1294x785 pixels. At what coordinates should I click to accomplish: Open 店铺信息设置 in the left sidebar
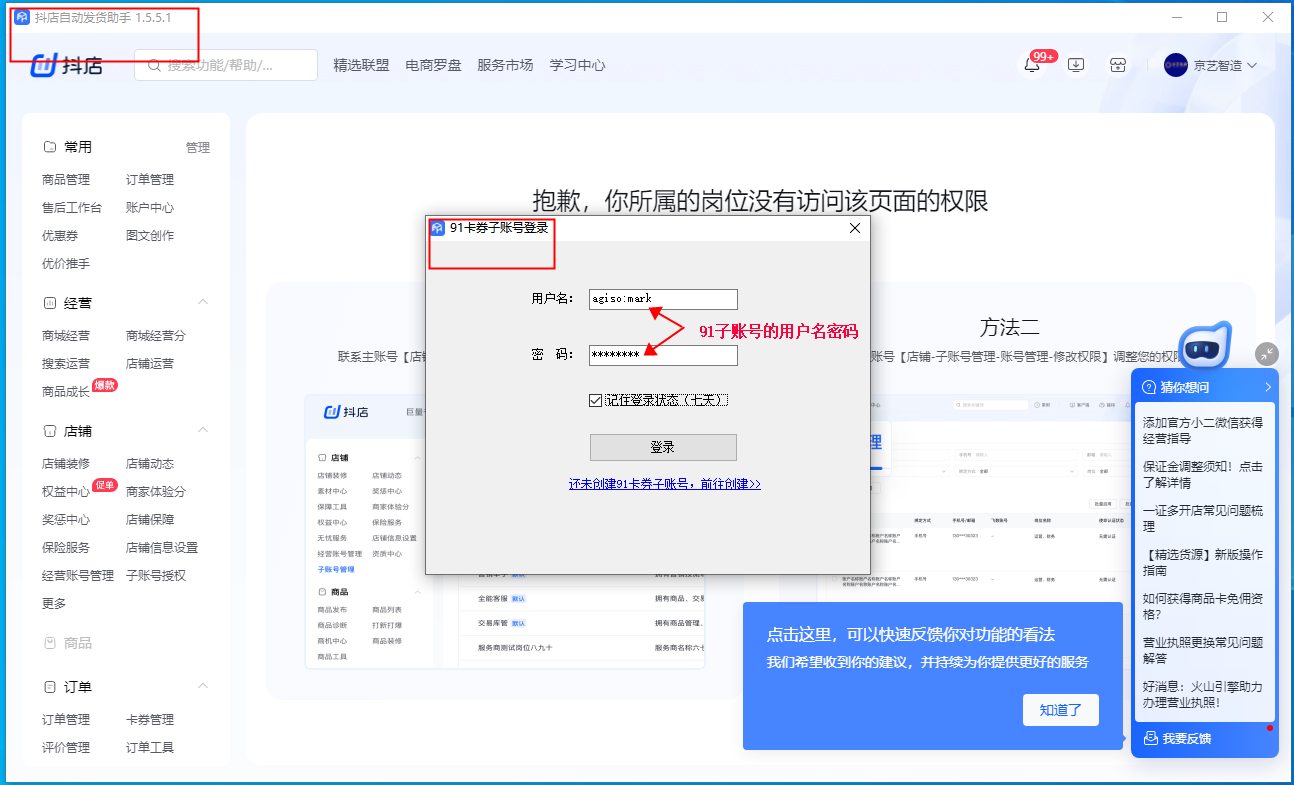162,548
